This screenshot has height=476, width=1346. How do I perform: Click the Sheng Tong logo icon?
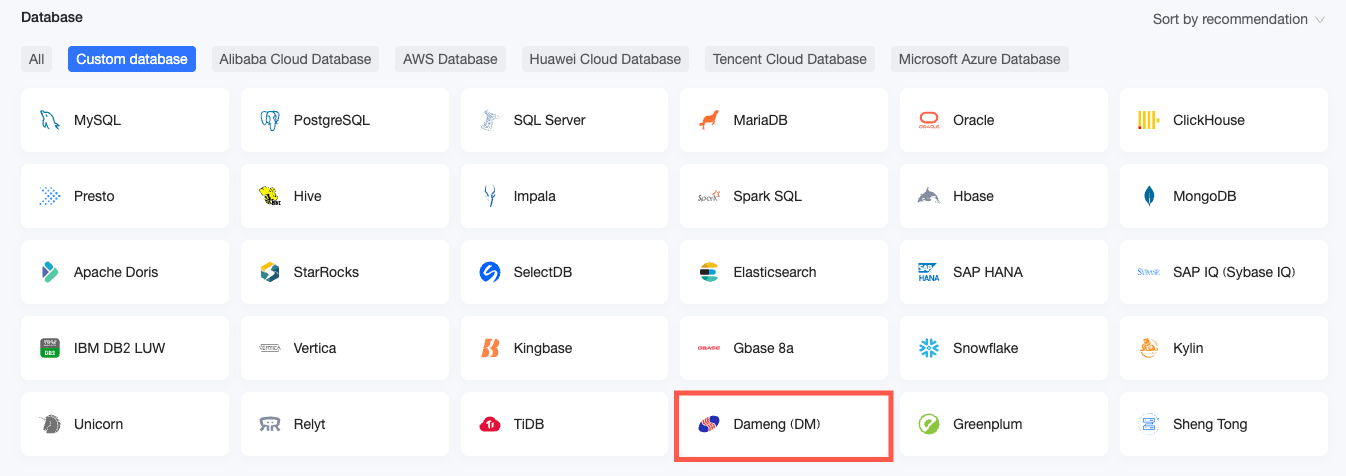coord(1149,424)
